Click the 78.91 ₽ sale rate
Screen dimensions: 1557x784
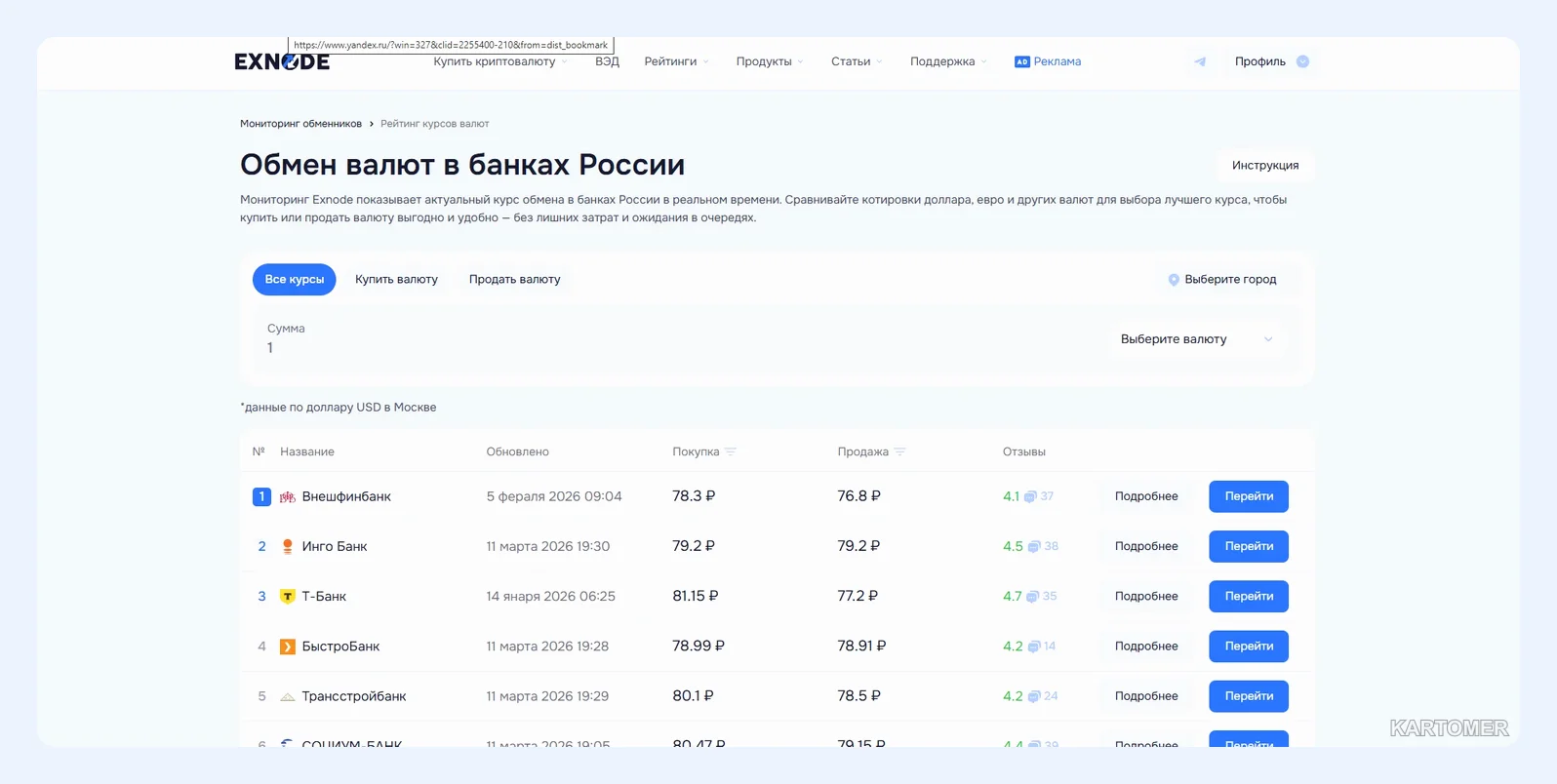tap(861, 647)
